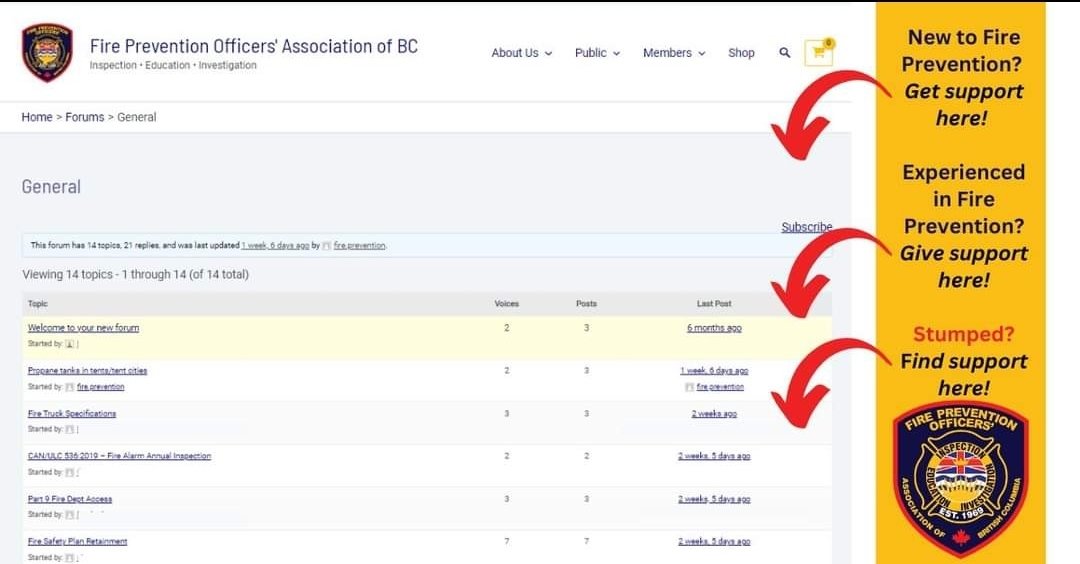Click General in the breadcrumb trail
The width and height of the screenshot is (1080, 564).
136,117
